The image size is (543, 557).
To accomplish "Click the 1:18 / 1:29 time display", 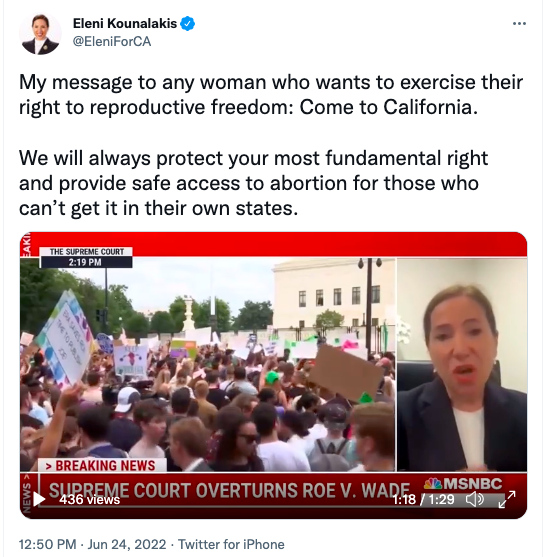I will pyautogui.click(x=423, y=499).
